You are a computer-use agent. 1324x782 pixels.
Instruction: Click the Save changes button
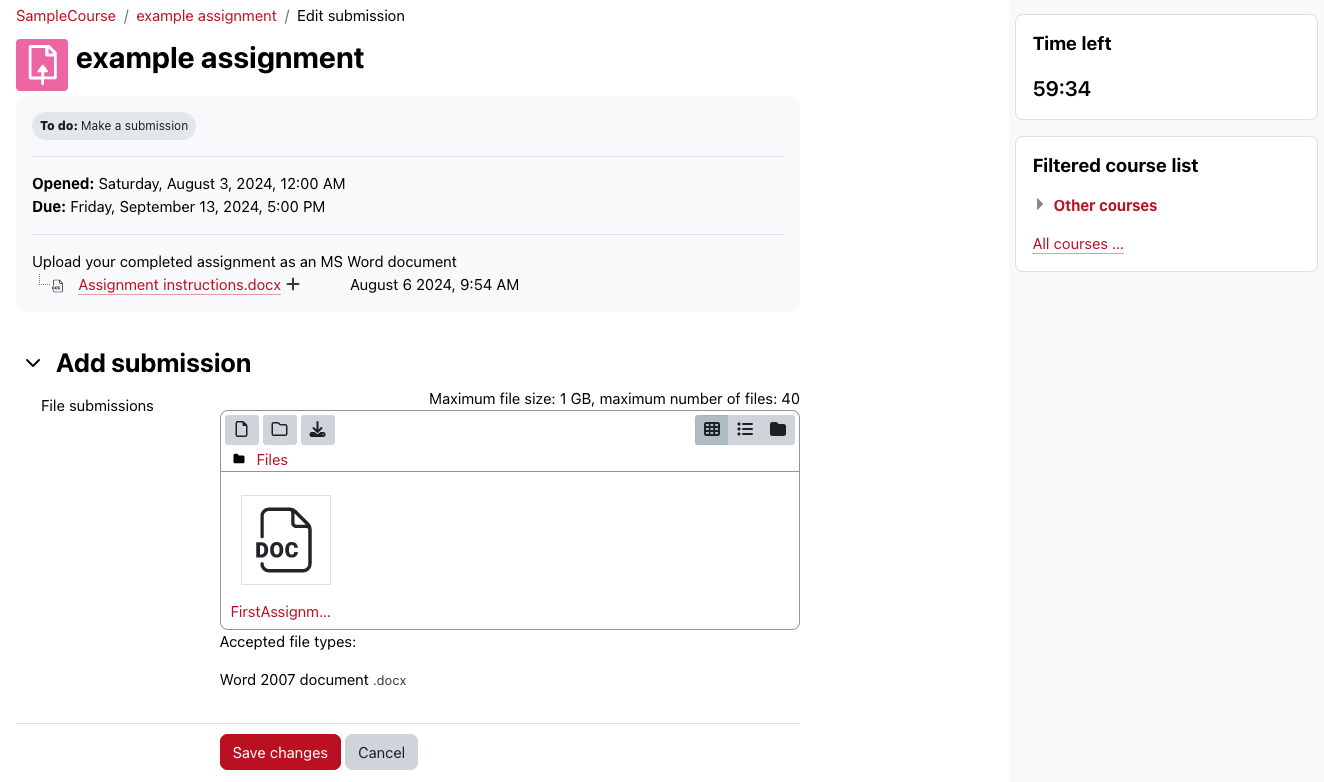(279, 751)
